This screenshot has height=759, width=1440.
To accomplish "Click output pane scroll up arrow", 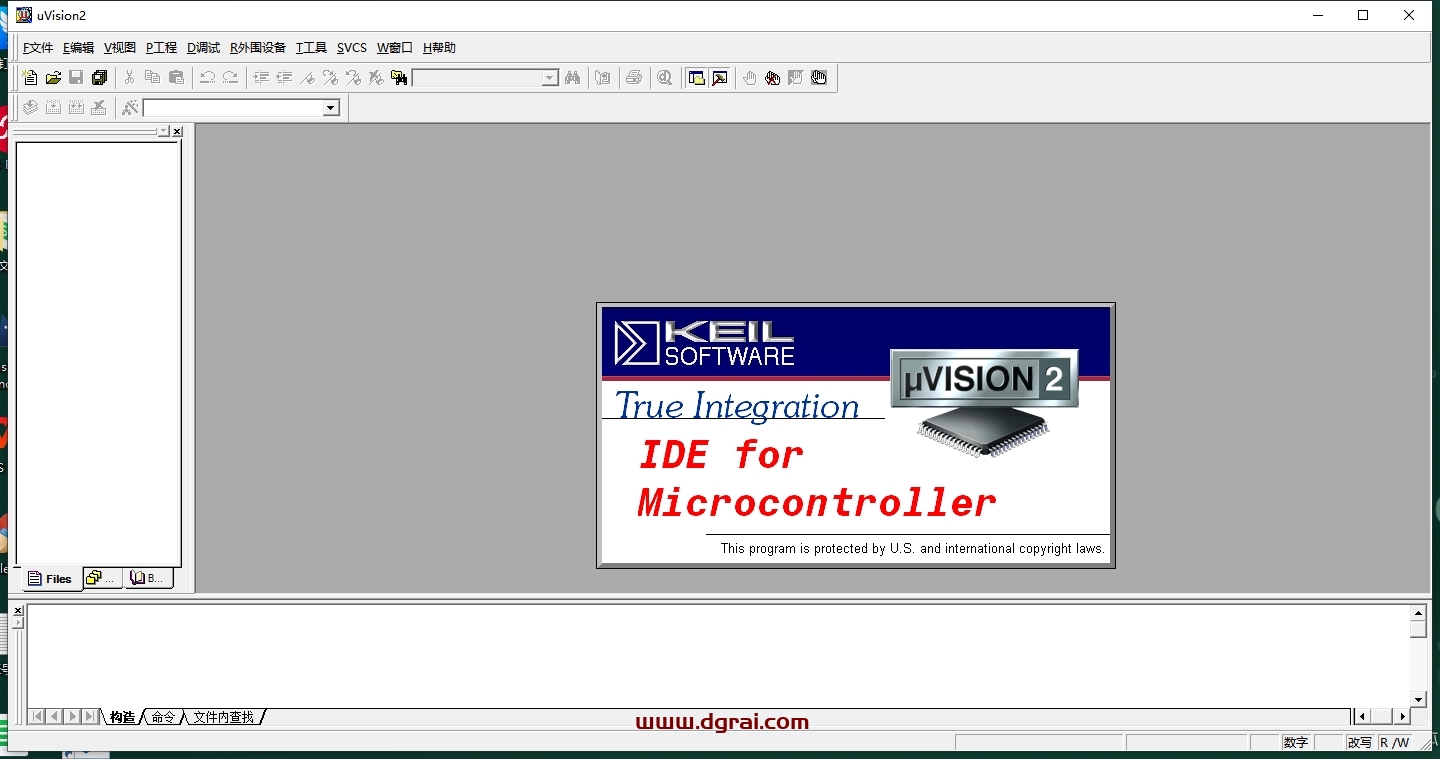I will tap(1418, 613).
